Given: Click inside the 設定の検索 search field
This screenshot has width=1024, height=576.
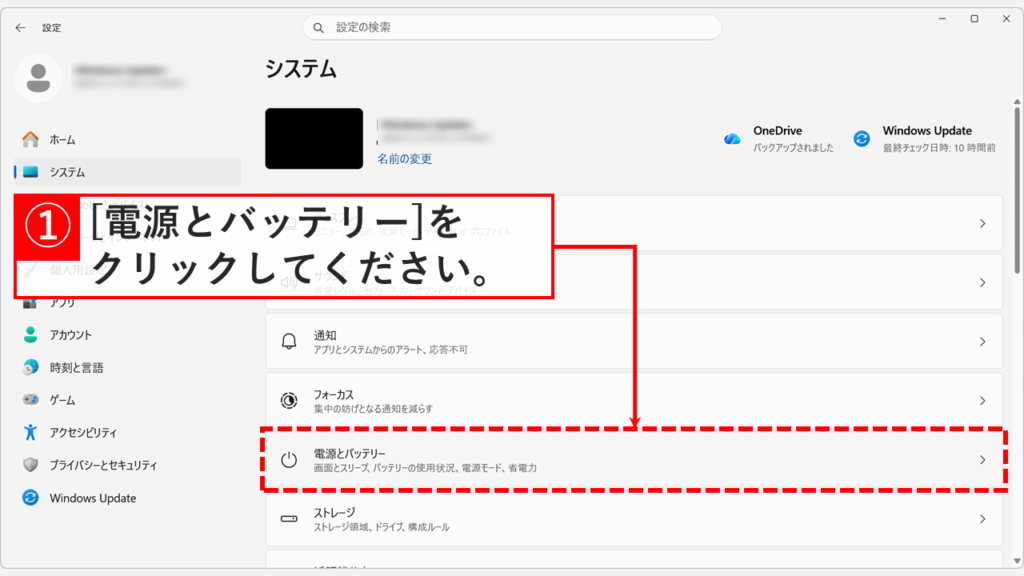Looking at the screenshot, I should point(510,27).
